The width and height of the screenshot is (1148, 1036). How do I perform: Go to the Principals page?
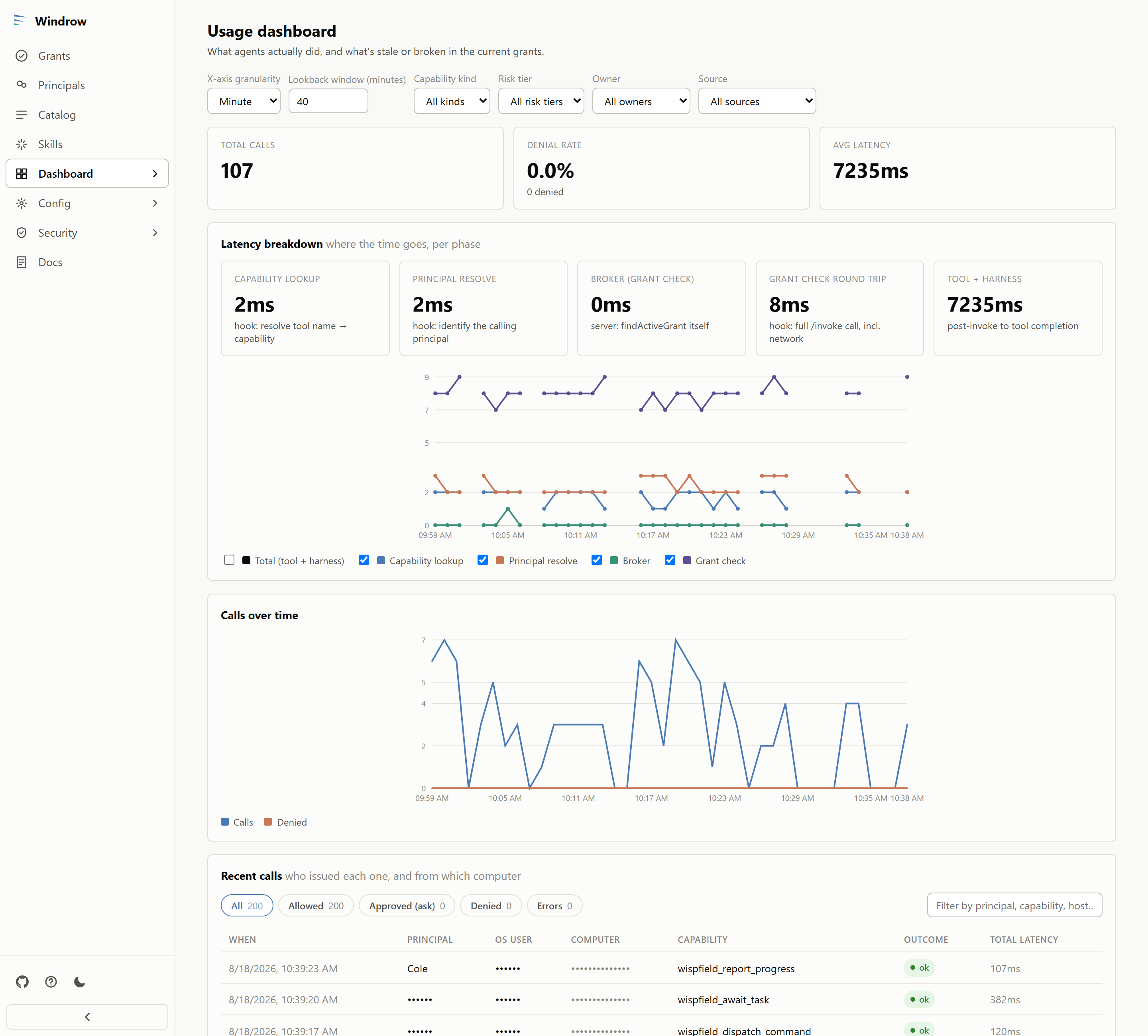[x=87, y=85]
